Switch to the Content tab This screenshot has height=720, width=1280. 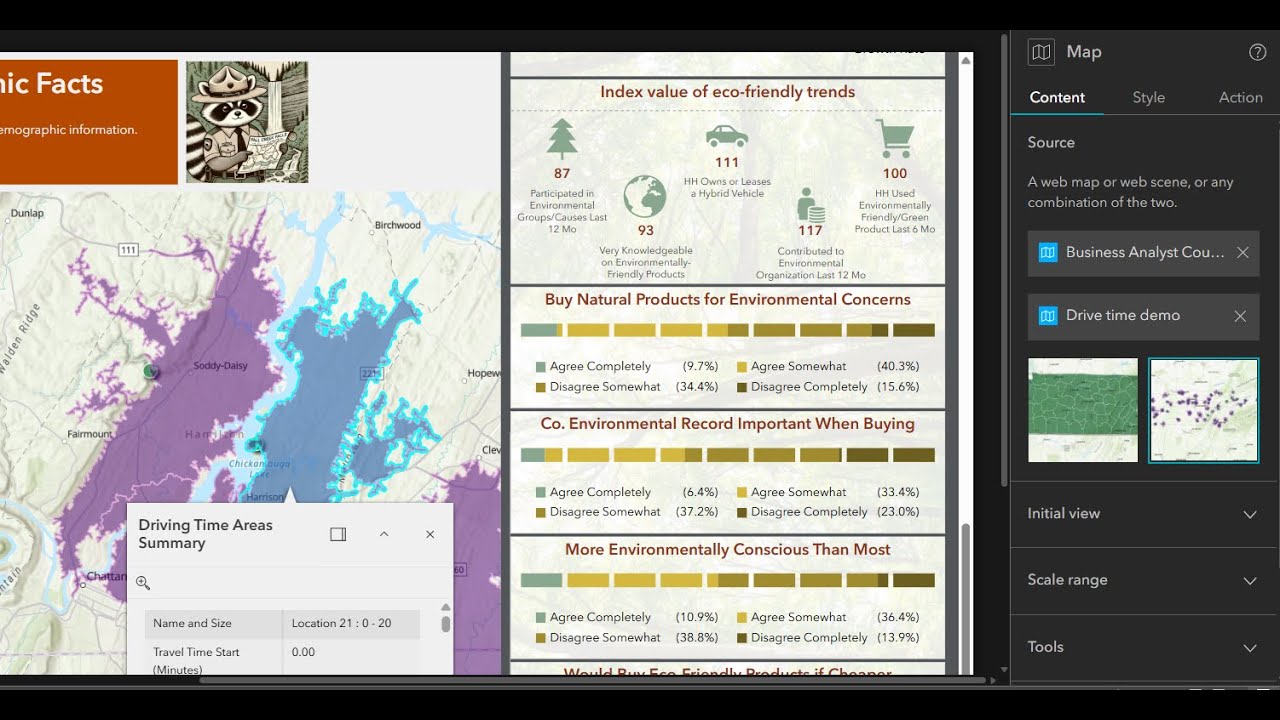tap(1057, 97)
